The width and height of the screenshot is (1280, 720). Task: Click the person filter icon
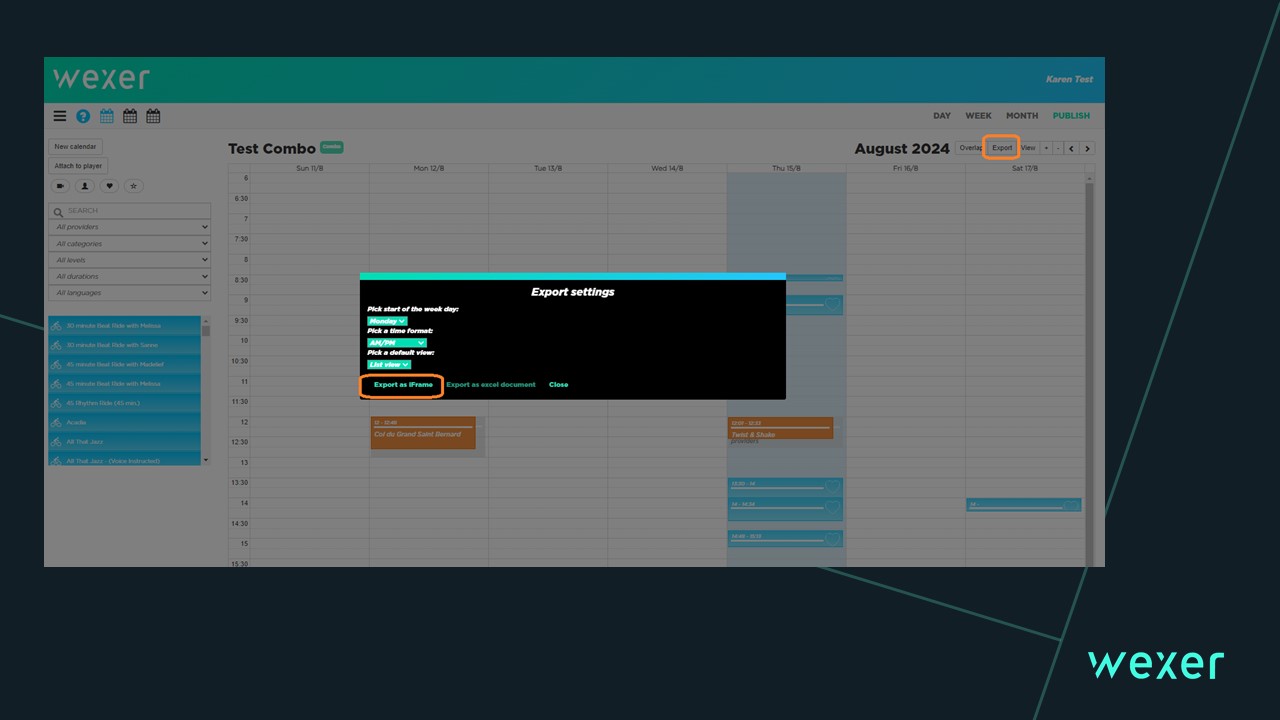click(85, 186)
